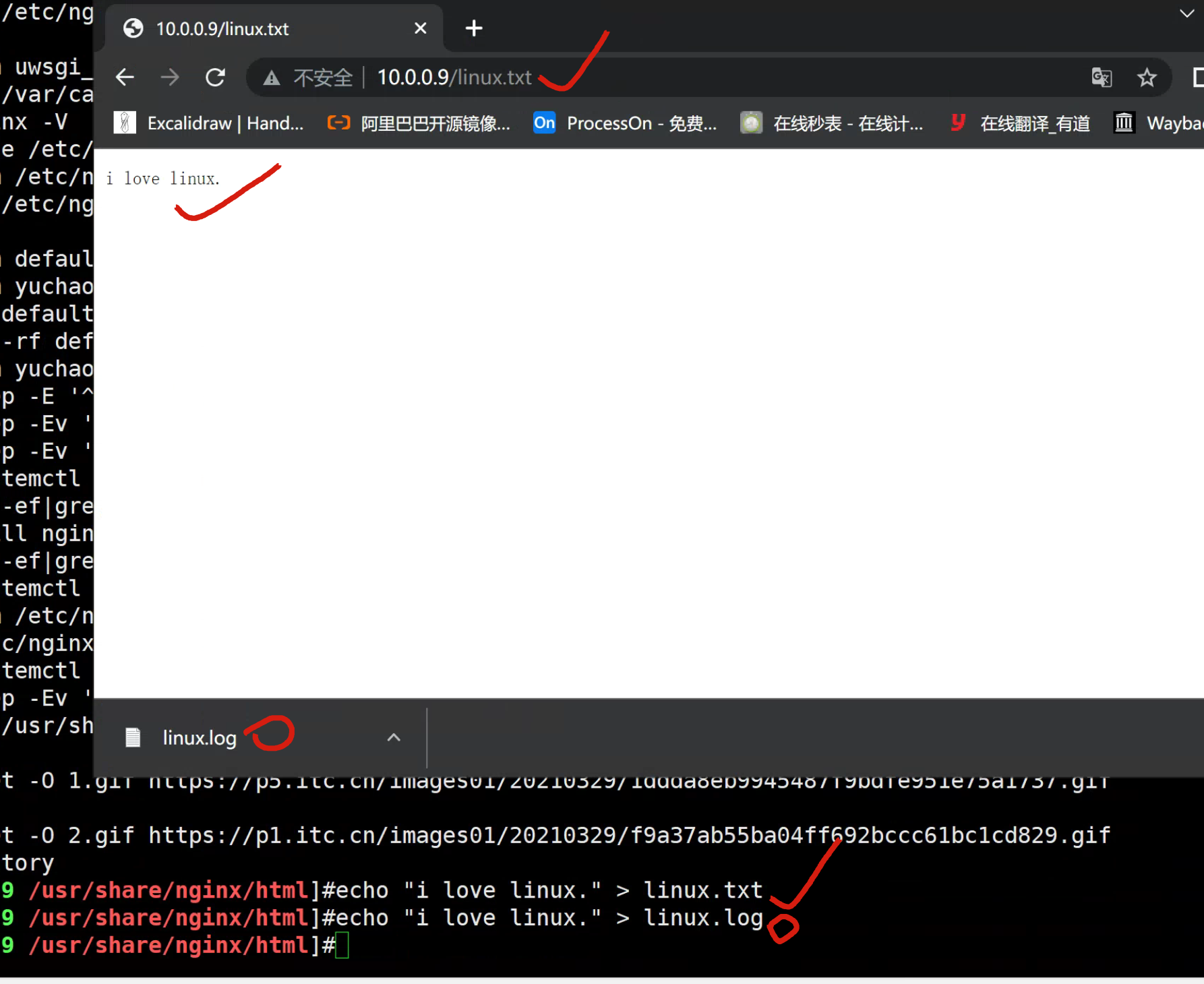Open the 在线翻译_有道 bookmark
This screenshot has height=984, width=1204.
point(1020,123)
